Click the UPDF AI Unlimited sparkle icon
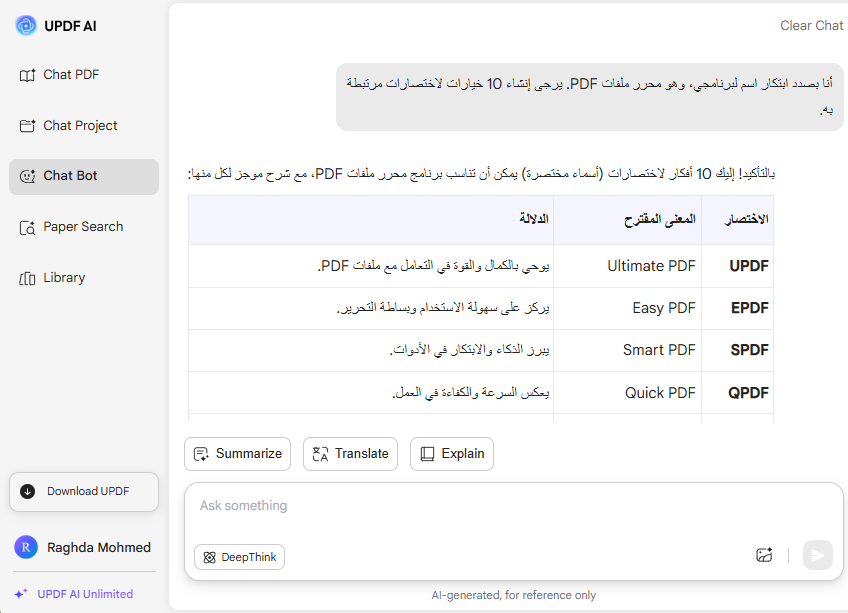 (x=21, y=594)
